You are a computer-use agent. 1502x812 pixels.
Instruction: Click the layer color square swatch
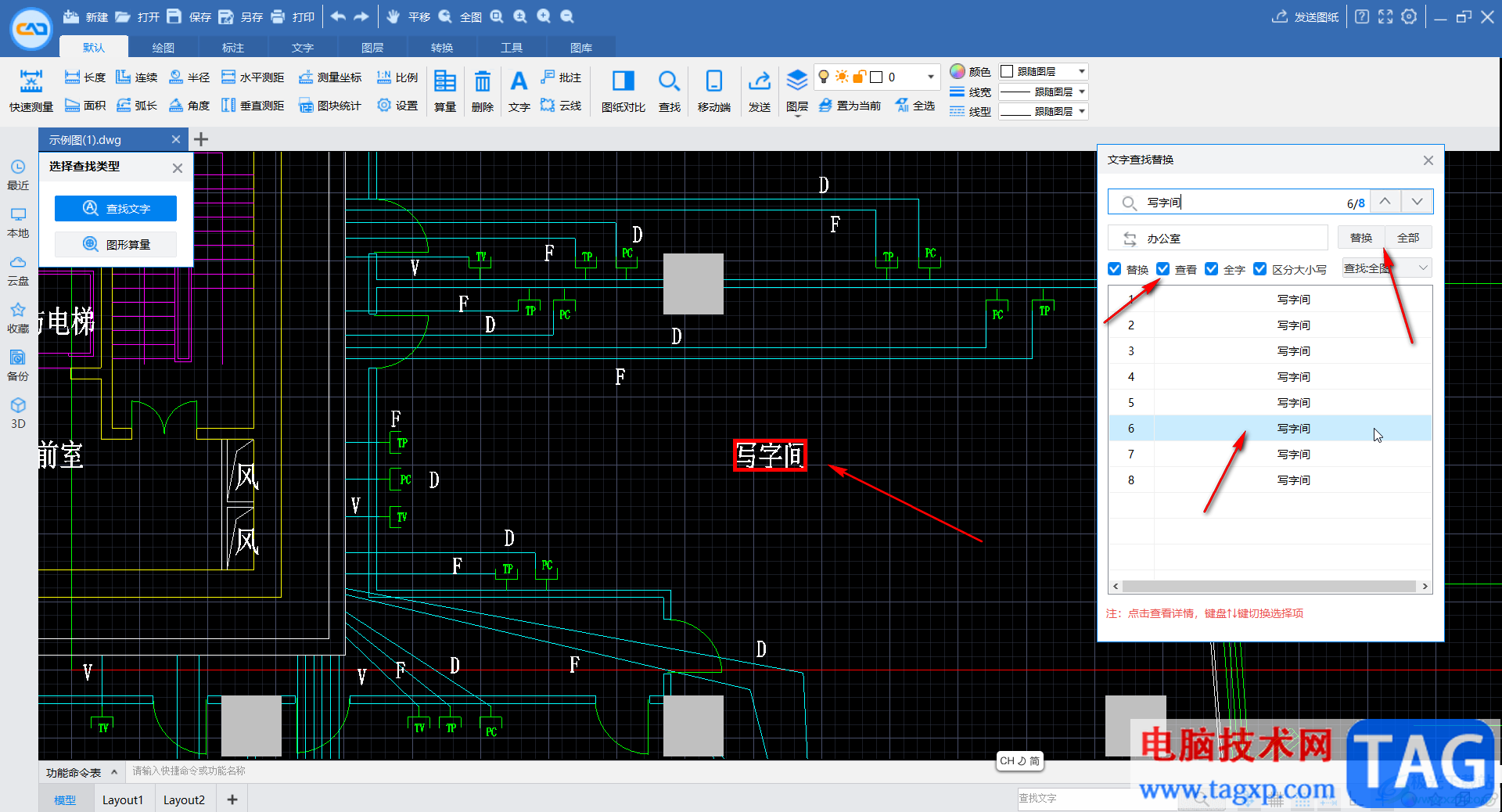pos(877,77)
